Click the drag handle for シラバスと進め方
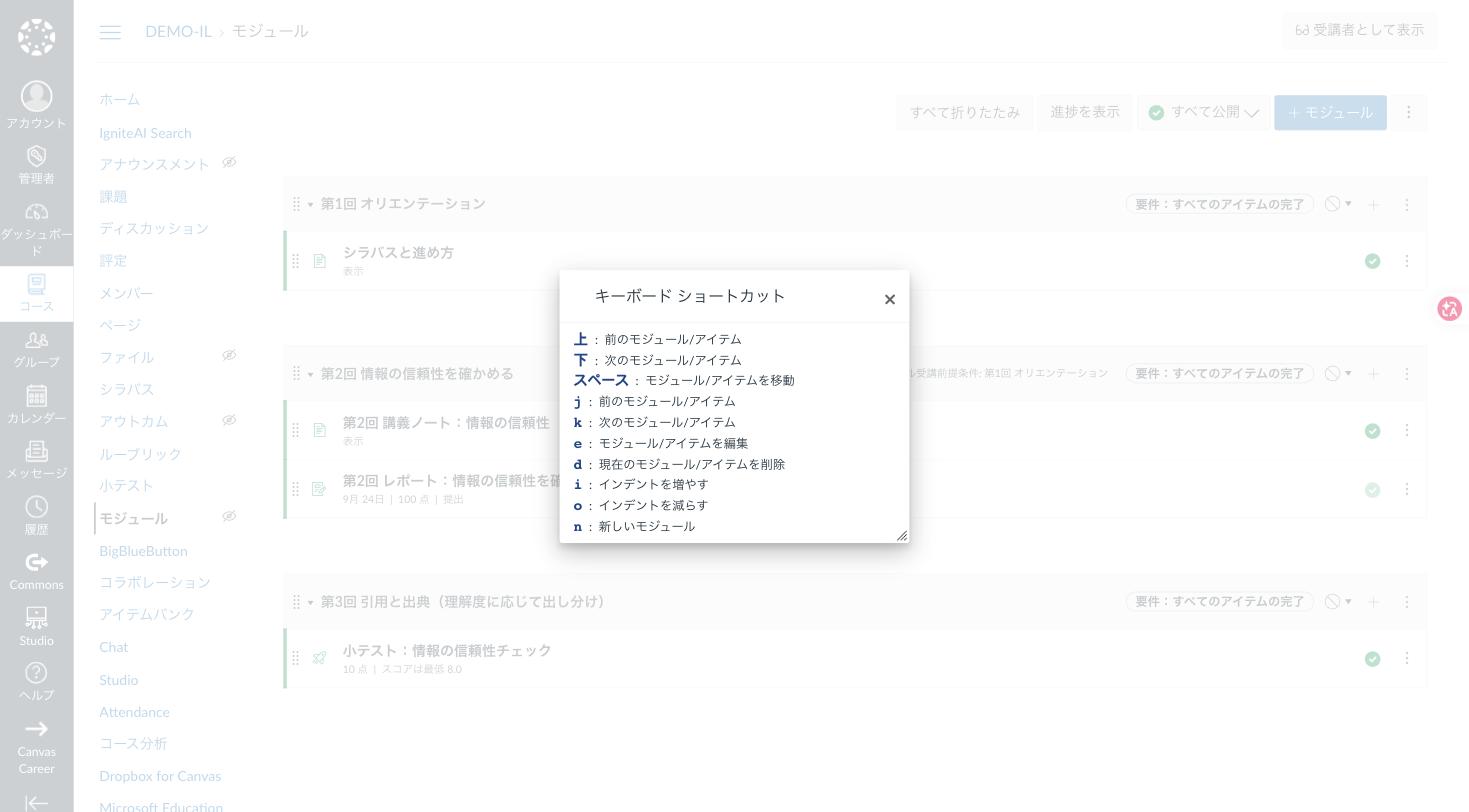This screenshot has height=812, width=1469. coord(296,261)
